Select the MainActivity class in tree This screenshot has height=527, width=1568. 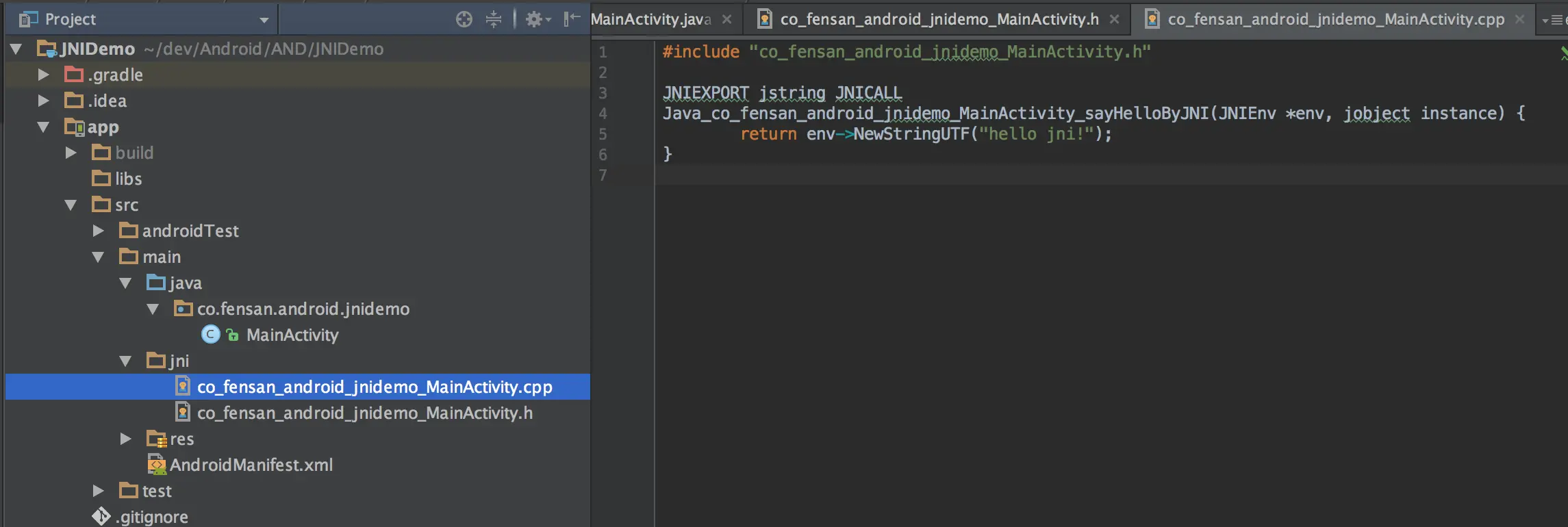click(x=292, y=335)
